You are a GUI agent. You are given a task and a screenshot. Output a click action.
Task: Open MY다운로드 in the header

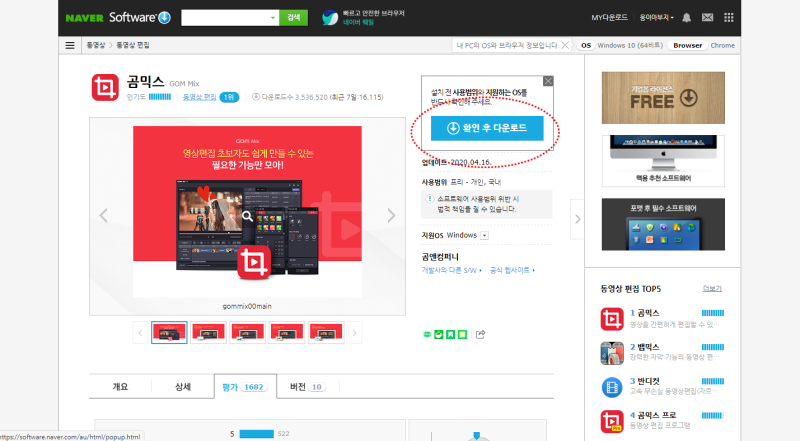pos(609,18)
